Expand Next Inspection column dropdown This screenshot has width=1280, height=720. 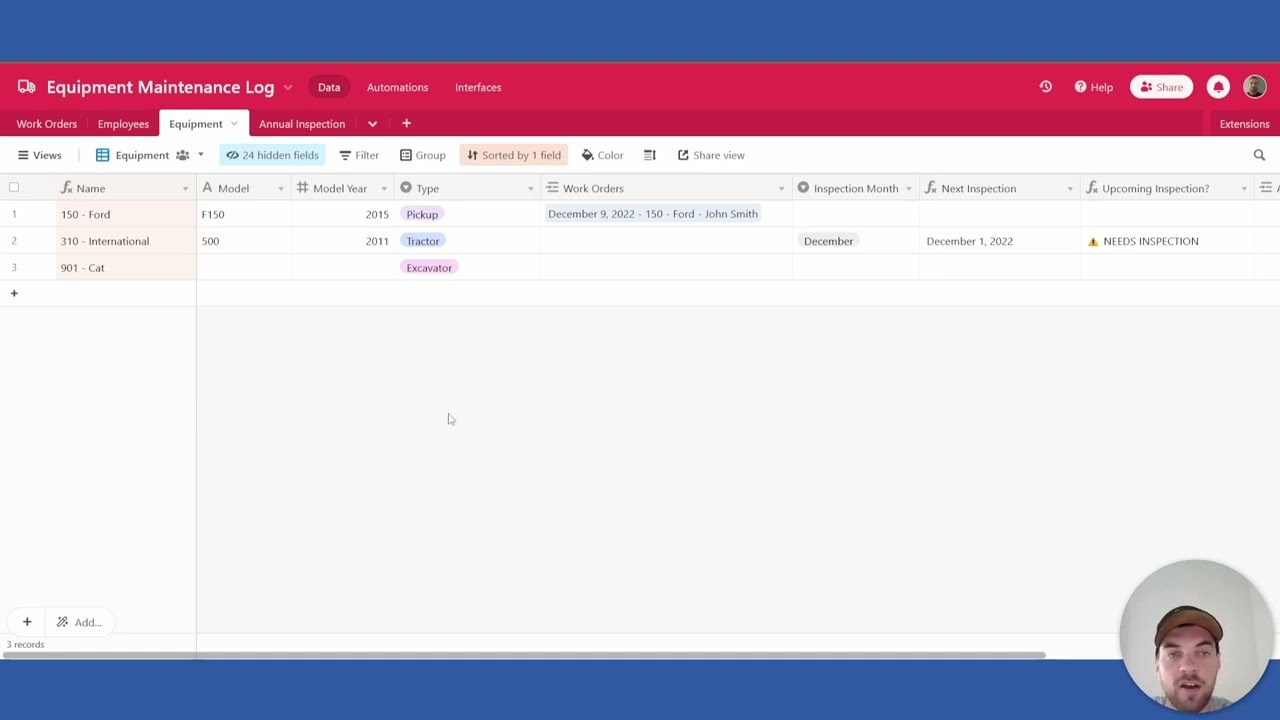[1070, 188]
